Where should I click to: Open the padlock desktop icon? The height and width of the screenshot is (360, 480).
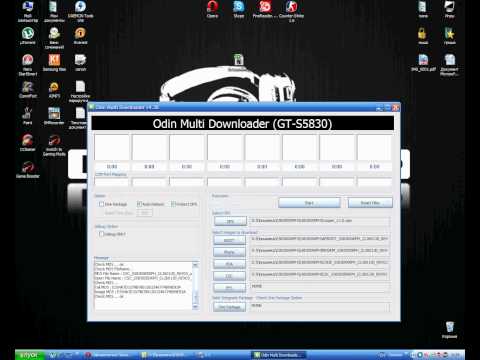[x=423, y=36]
